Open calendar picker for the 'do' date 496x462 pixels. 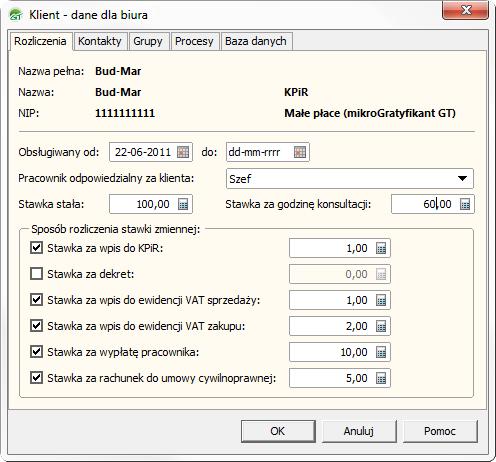300,152
